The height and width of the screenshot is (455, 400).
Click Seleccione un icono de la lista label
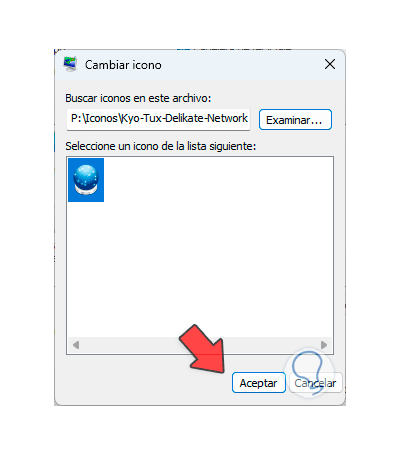(161, 146)
